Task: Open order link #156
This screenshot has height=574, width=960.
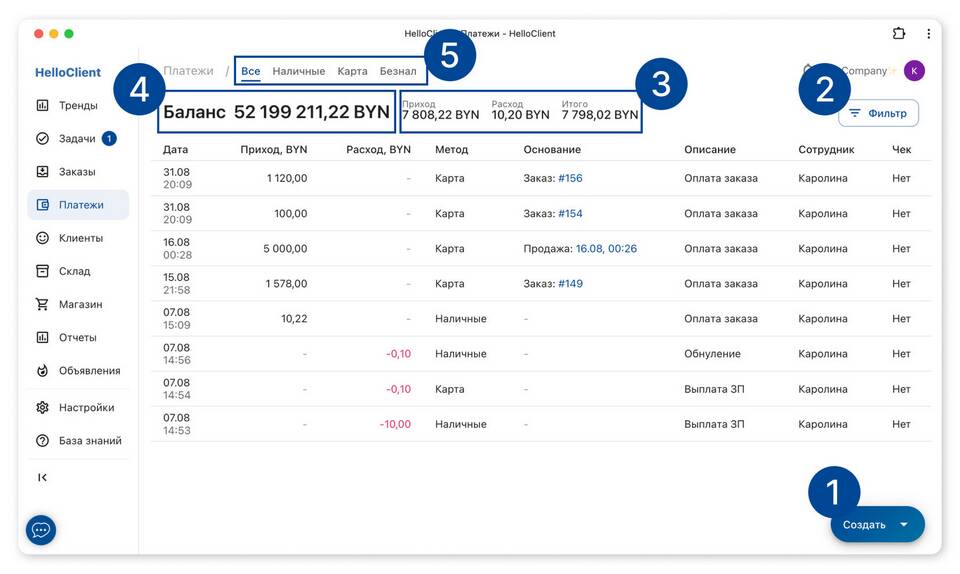Action: (x=570, y=178)
